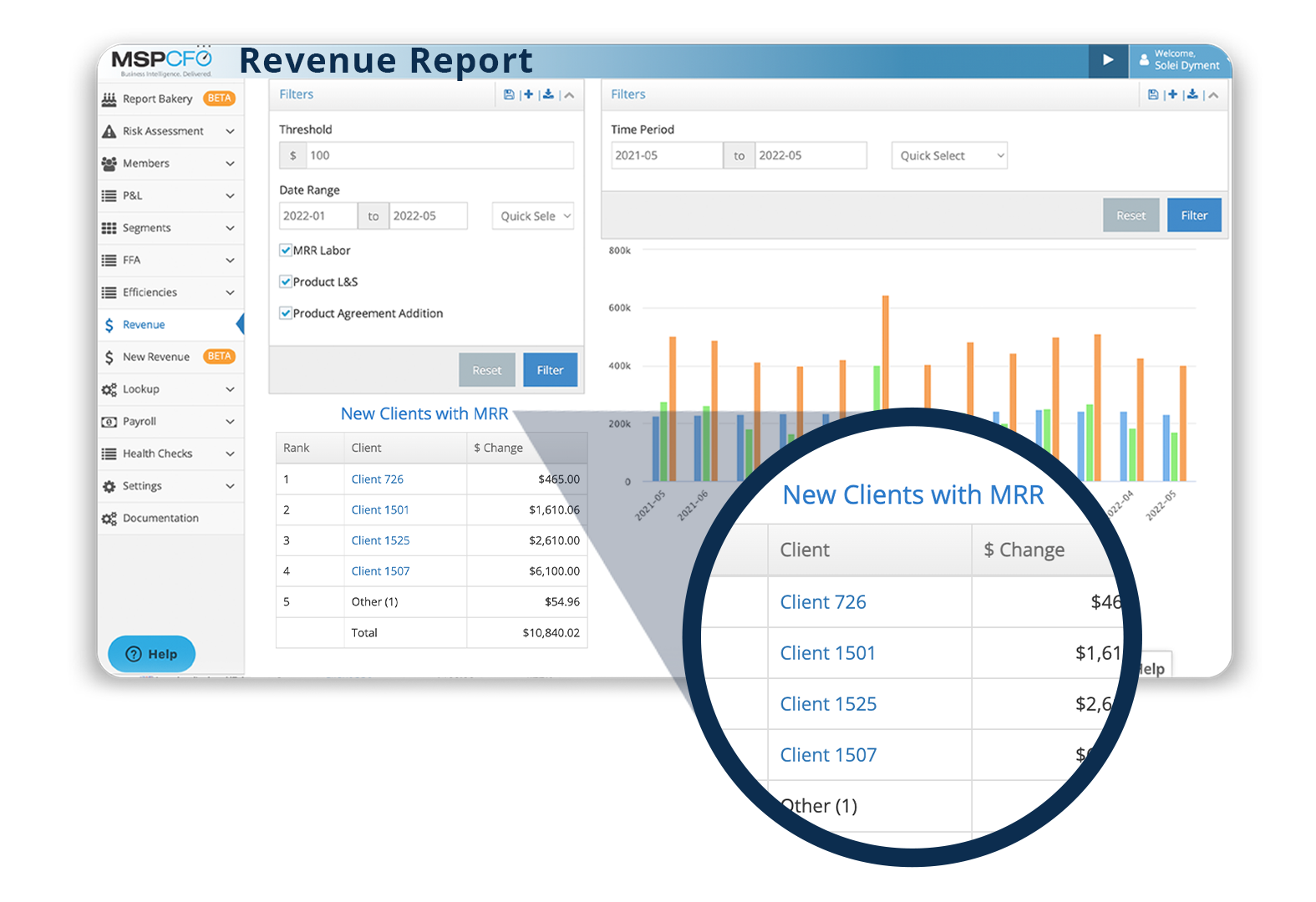Click the $2,610.00 change value
Screen dimensions: 1316x902
[554, 540]
